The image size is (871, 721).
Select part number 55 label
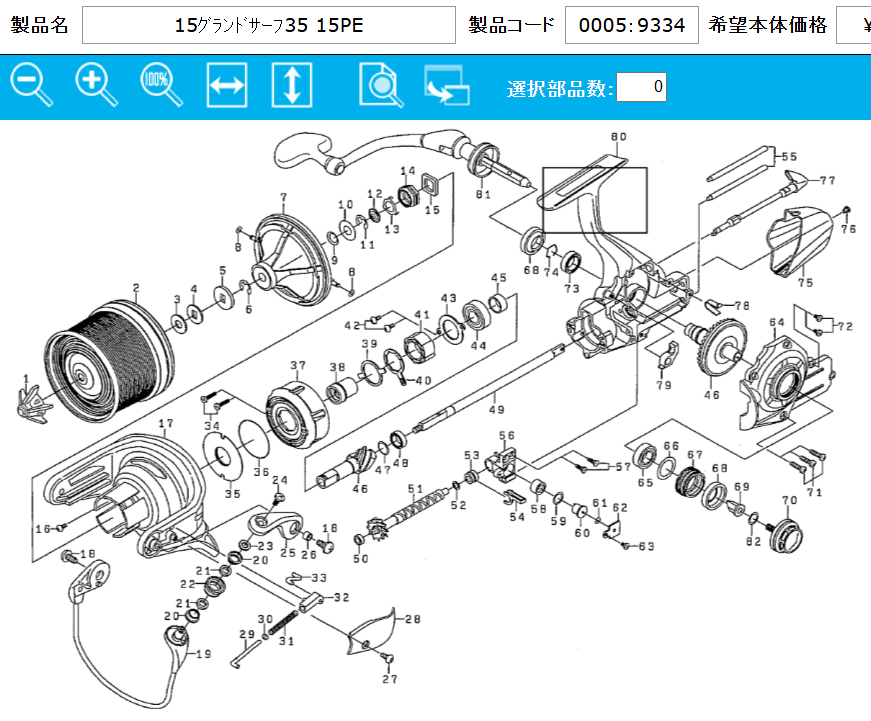[x=789, y=157]
